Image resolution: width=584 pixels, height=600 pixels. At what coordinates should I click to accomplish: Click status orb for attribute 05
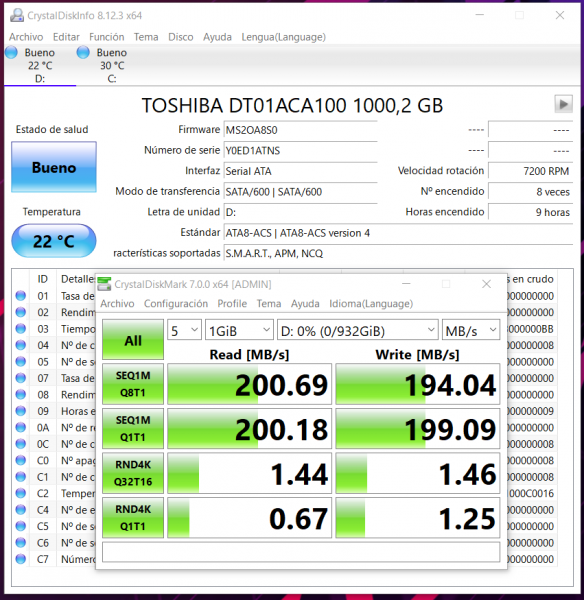click(21, 362)
